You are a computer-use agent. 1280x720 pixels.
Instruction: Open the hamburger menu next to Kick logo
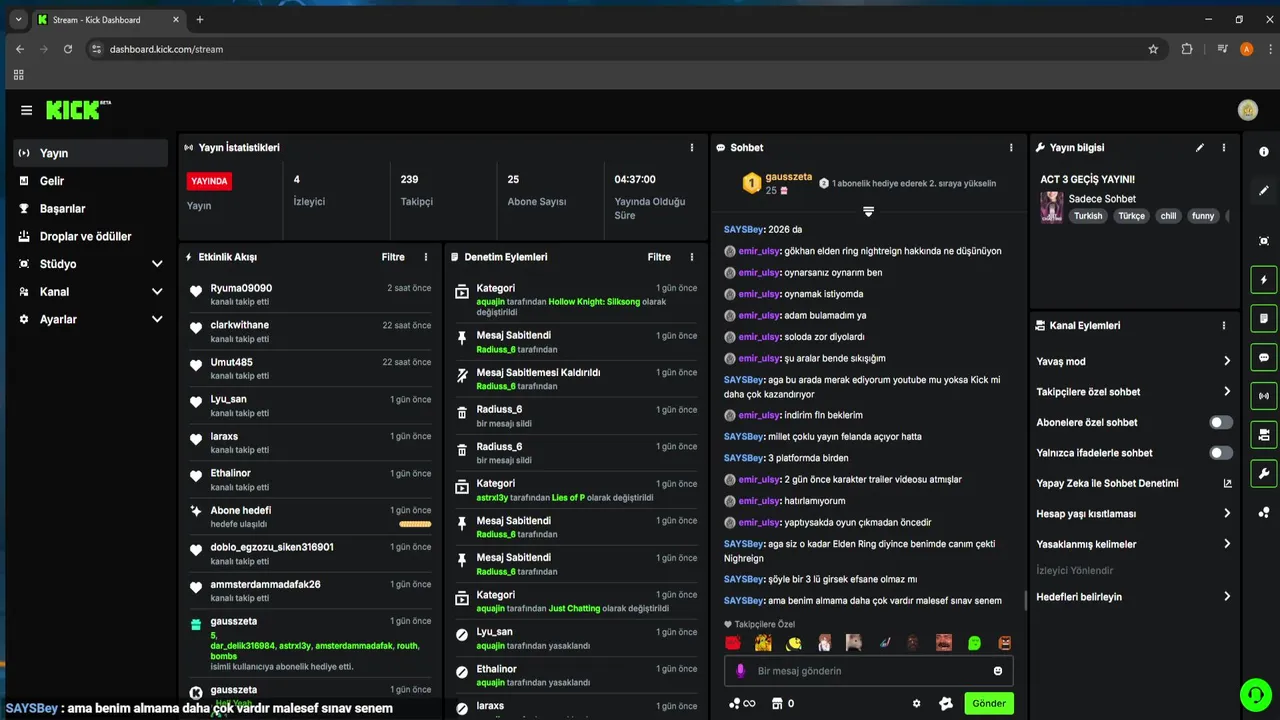26,110
